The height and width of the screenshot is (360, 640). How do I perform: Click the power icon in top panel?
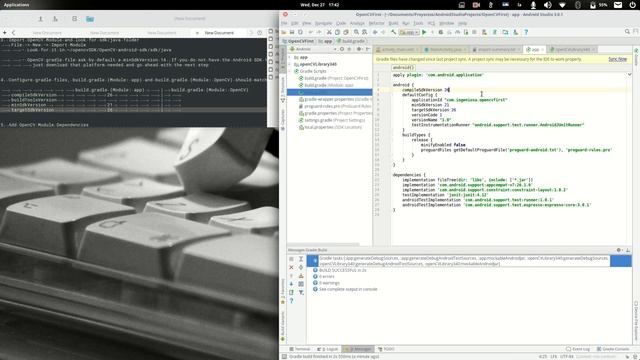[633, 5]
